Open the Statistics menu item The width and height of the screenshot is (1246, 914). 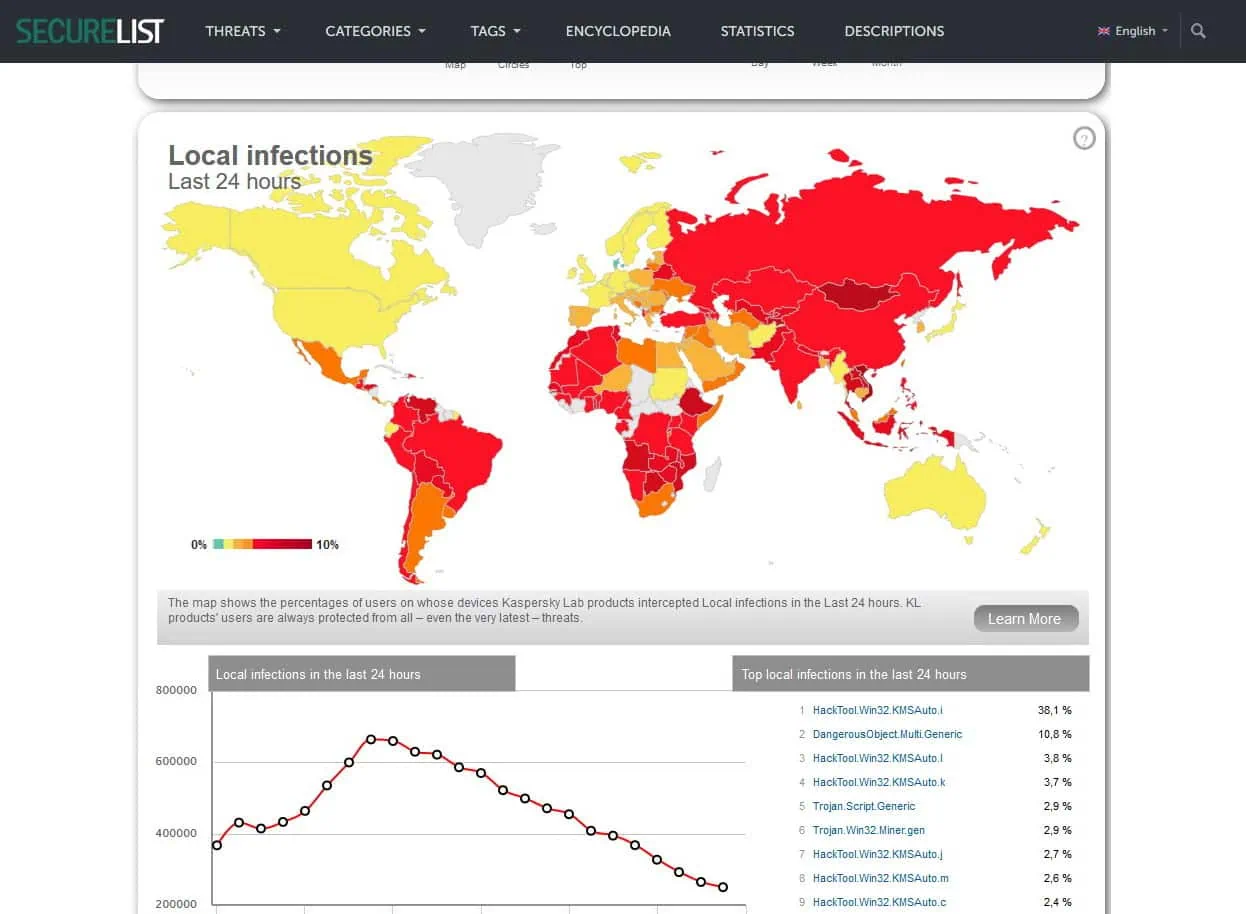[757, 31]
